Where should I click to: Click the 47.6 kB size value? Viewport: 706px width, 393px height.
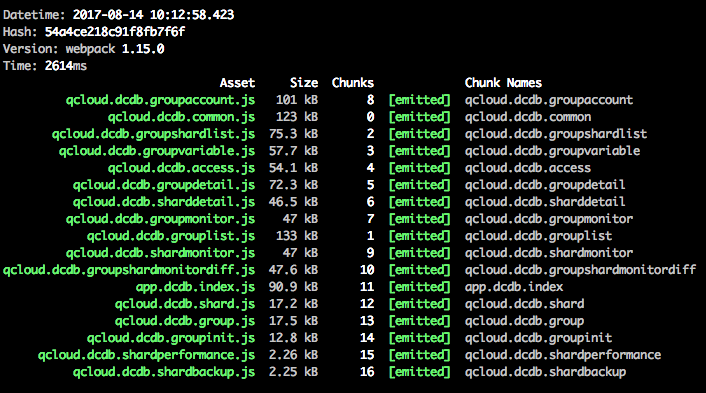294,270
